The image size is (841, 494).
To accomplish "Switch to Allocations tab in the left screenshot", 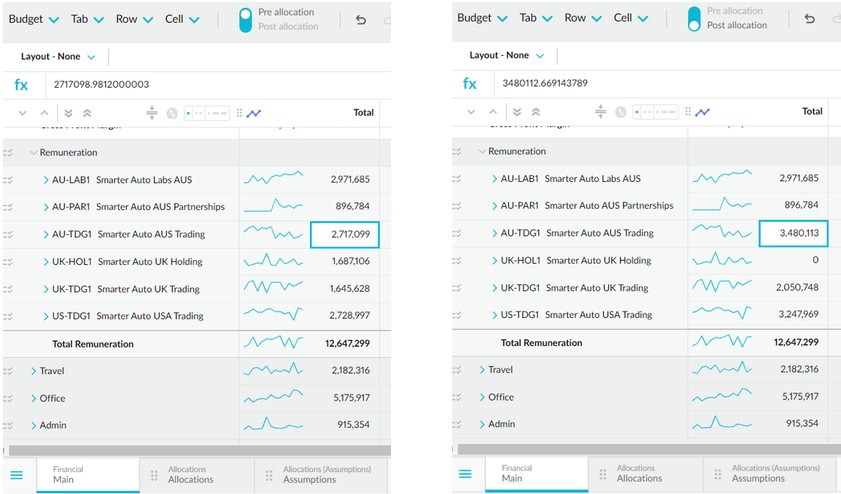I will tap(190, 474).
